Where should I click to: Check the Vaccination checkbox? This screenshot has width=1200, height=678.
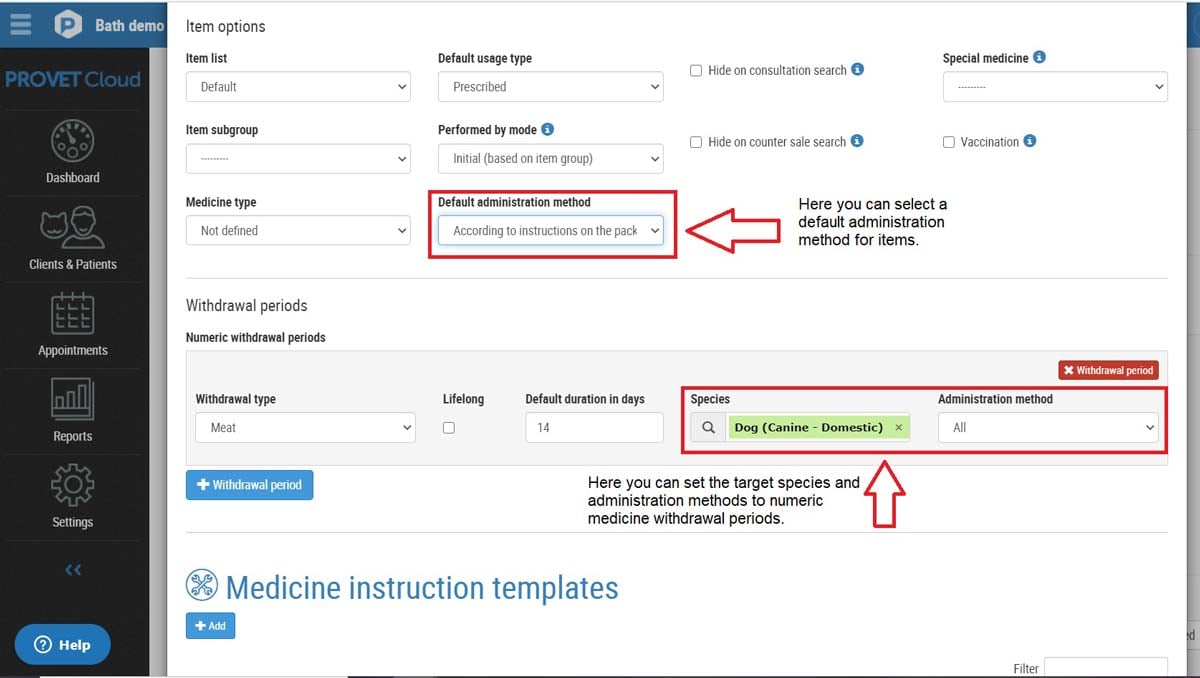point(949,142)
